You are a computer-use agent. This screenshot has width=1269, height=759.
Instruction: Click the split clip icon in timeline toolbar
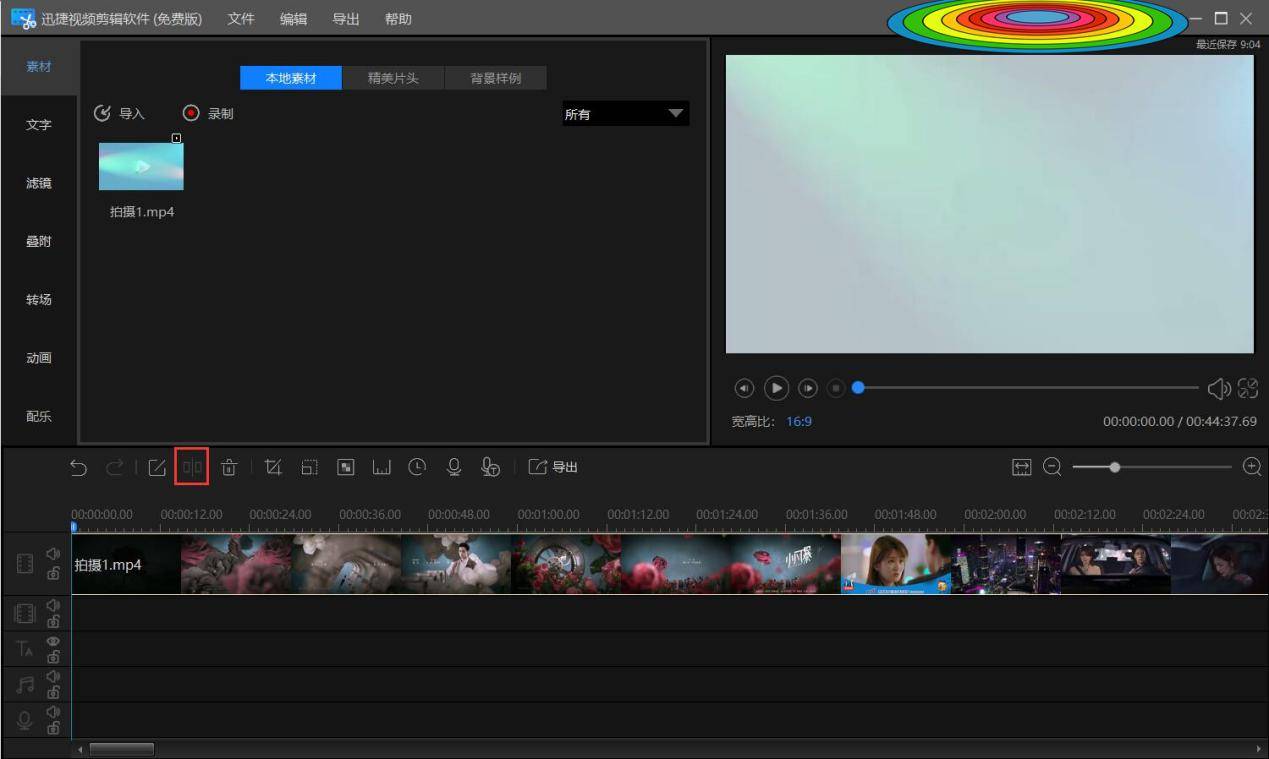point(191,467)
